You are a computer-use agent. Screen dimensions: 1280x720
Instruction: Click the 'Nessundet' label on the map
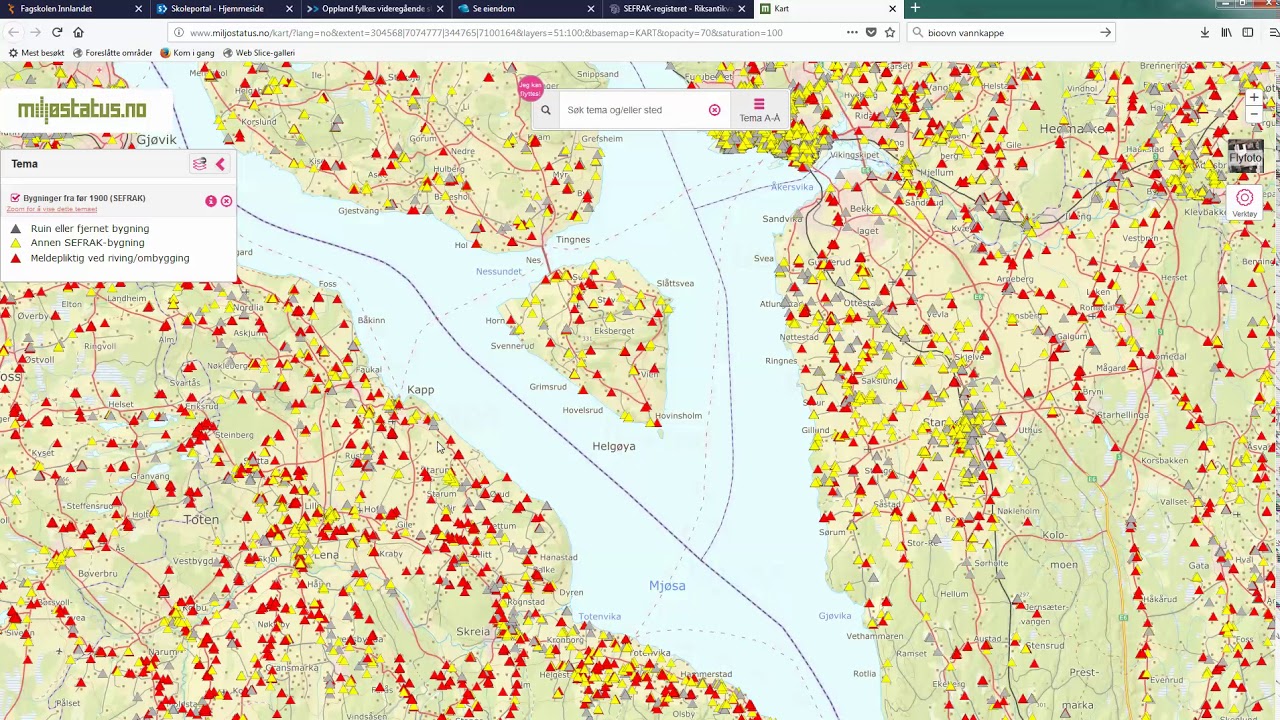tap(499, 271)
